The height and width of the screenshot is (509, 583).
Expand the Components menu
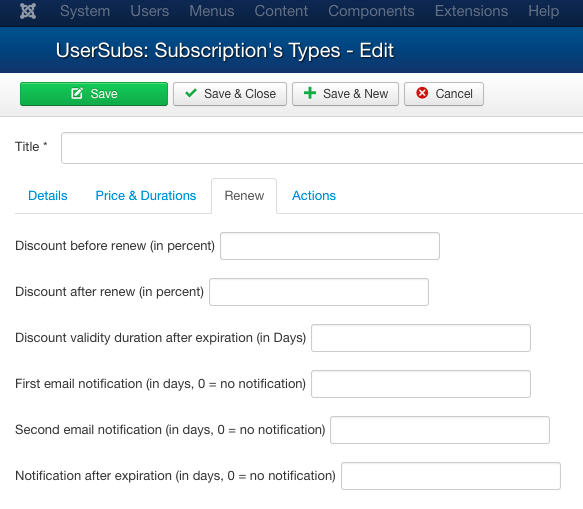click(371, 11)
